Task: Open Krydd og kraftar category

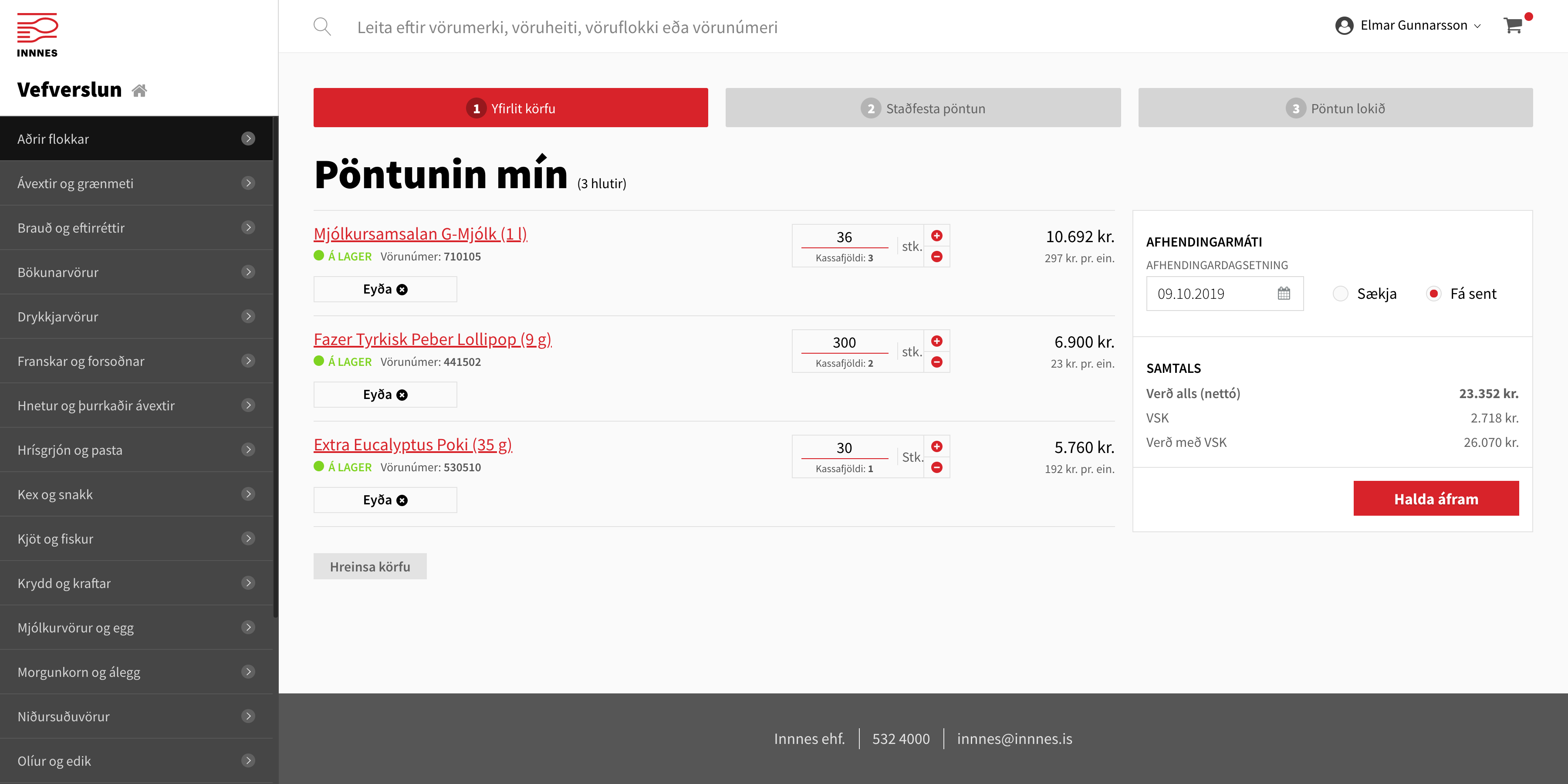Action: click(136, 583)
